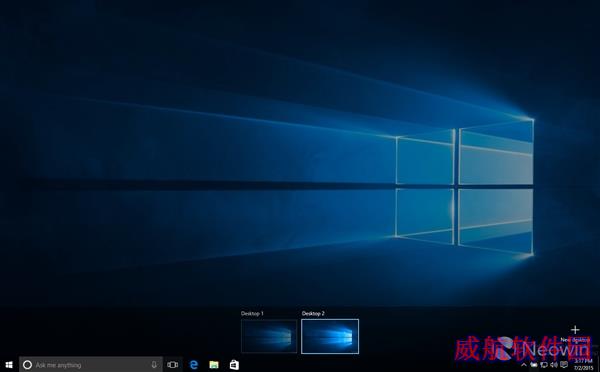
Task: Check the battery tray icon
Action: pos(534,365)
